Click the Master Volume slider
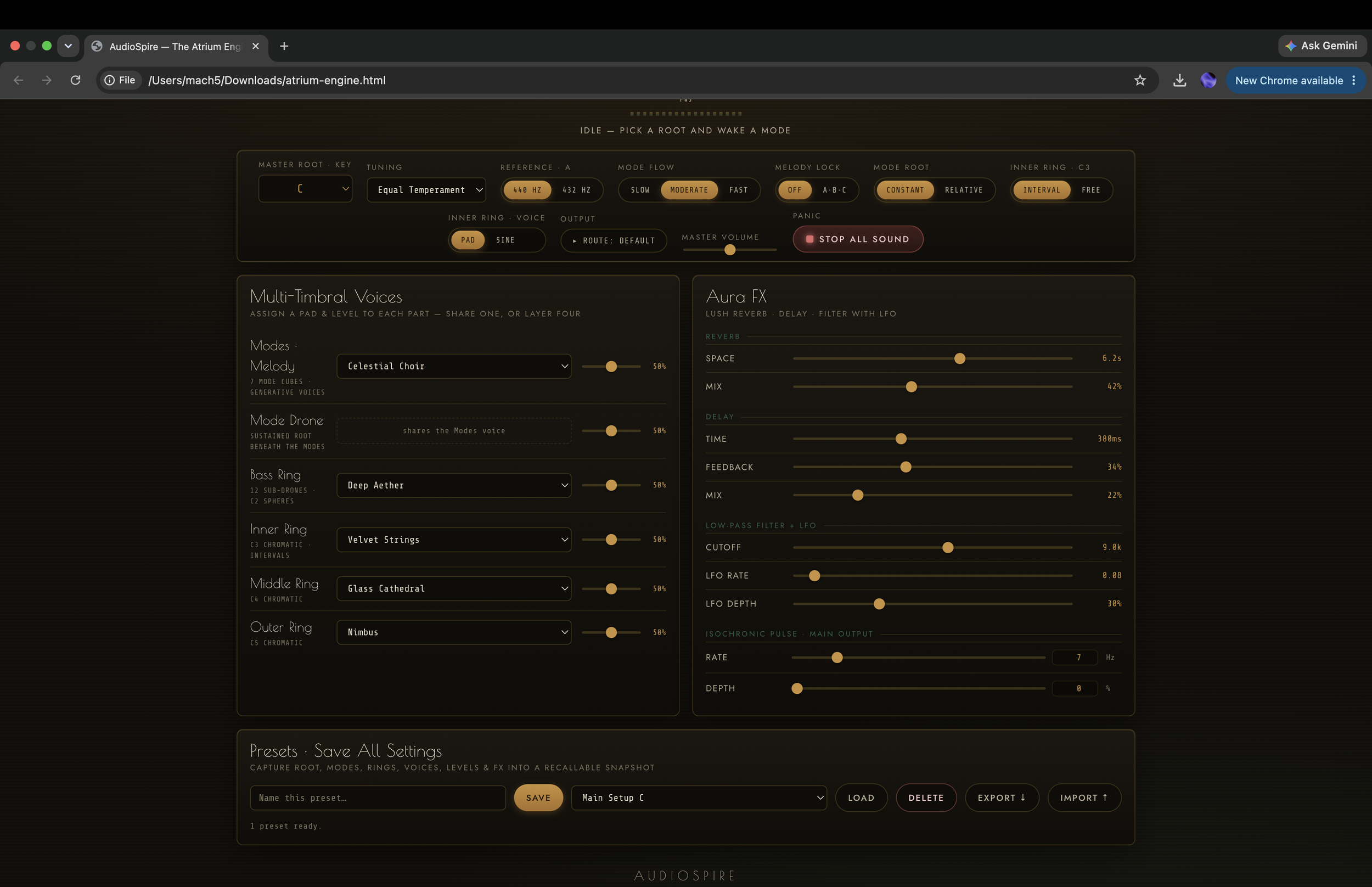The height and width of the screenshot is (887, 1372). tap(729, 250)
